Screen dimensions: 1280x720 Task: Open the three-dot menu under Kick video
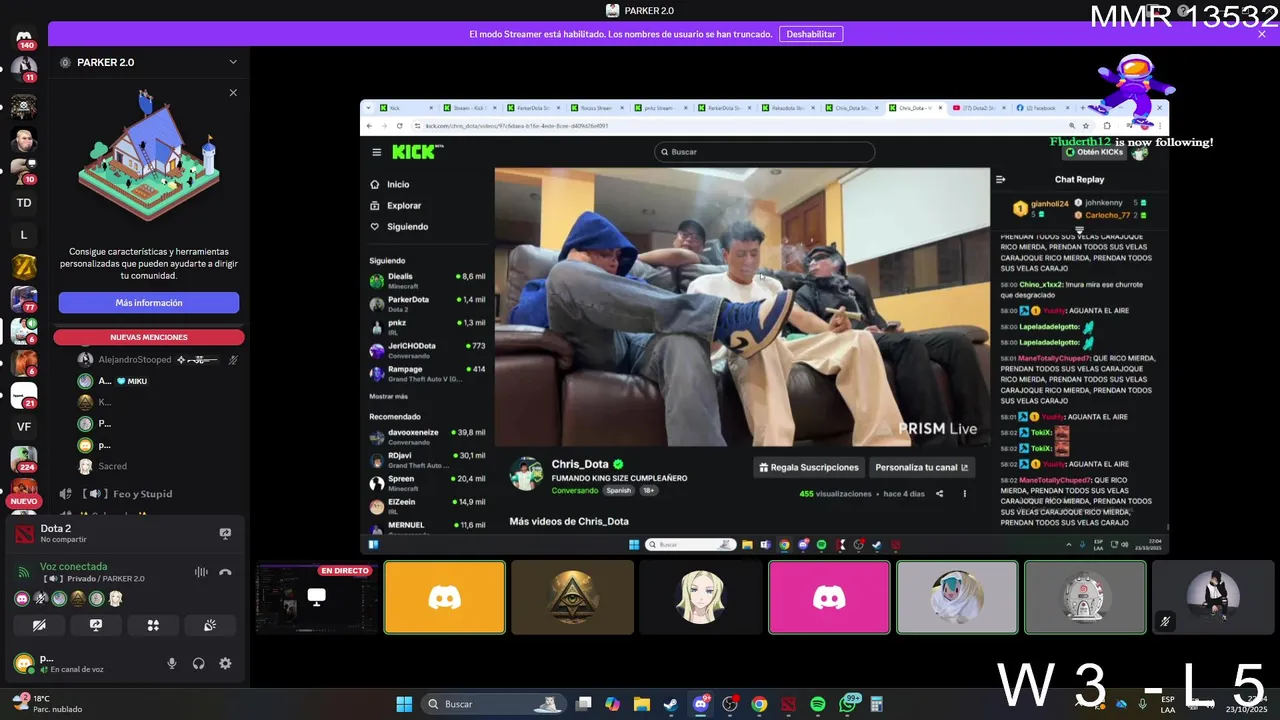click(964, 494)
